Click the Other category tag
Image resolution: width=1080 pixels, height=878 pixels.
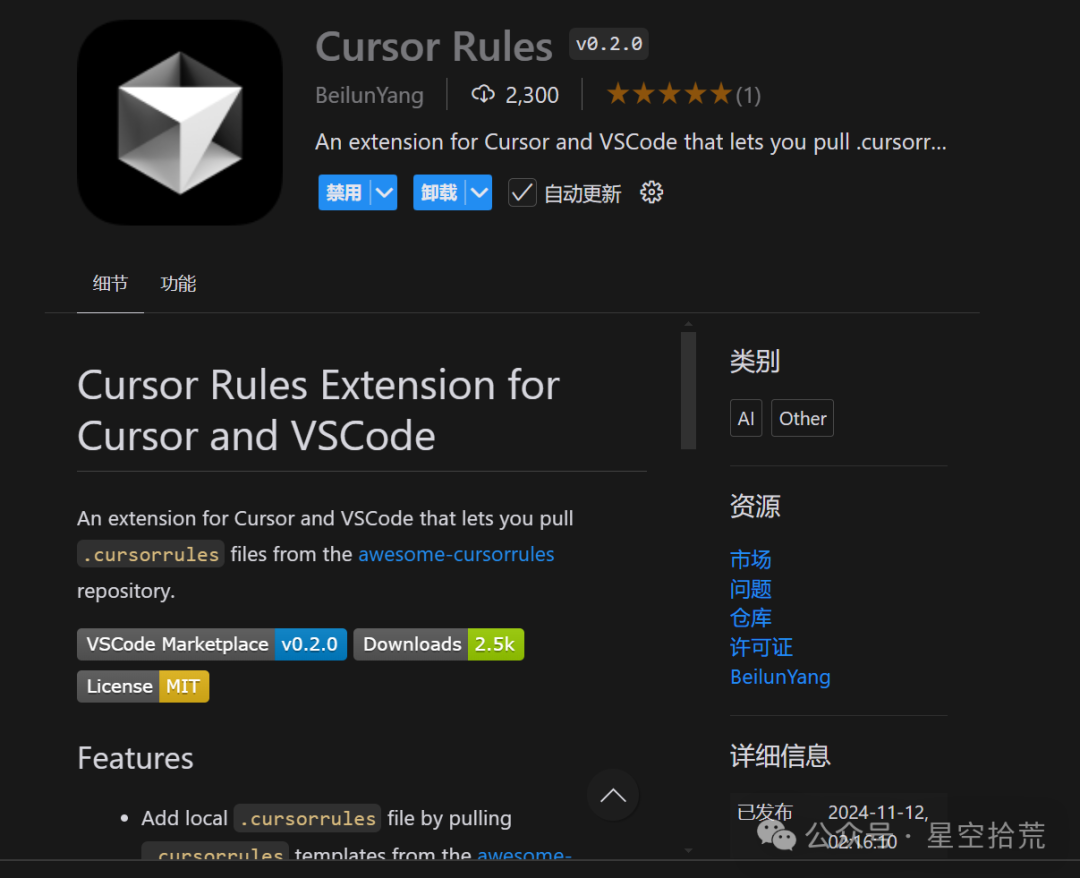[x=802, y=418]
